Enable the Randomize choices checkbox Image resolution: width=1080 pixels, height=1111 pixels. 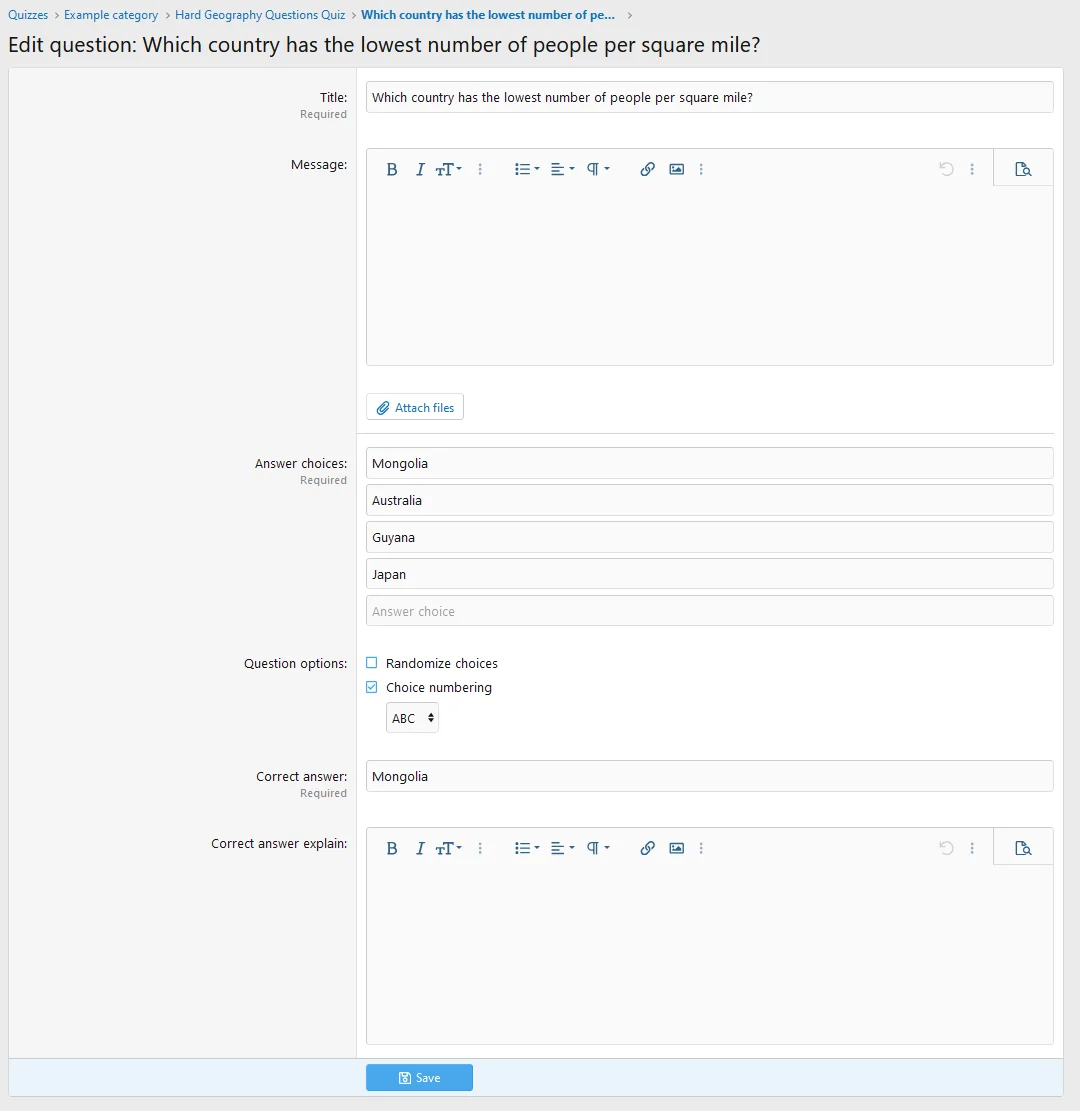[x=372, y=663]
